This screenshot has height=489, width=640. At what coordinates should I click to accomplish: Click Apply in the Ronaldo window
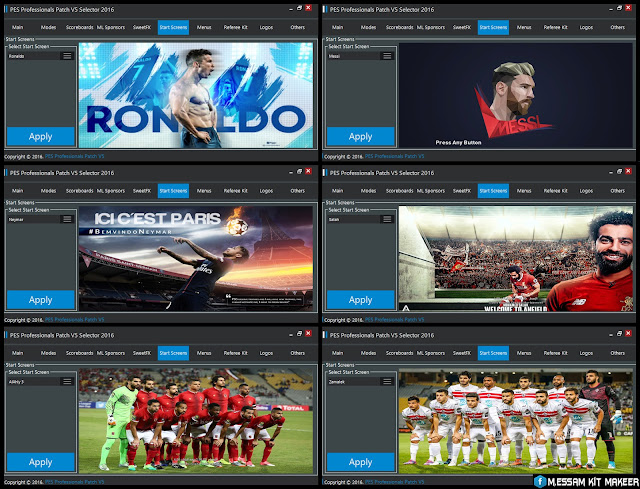[40, 136]
